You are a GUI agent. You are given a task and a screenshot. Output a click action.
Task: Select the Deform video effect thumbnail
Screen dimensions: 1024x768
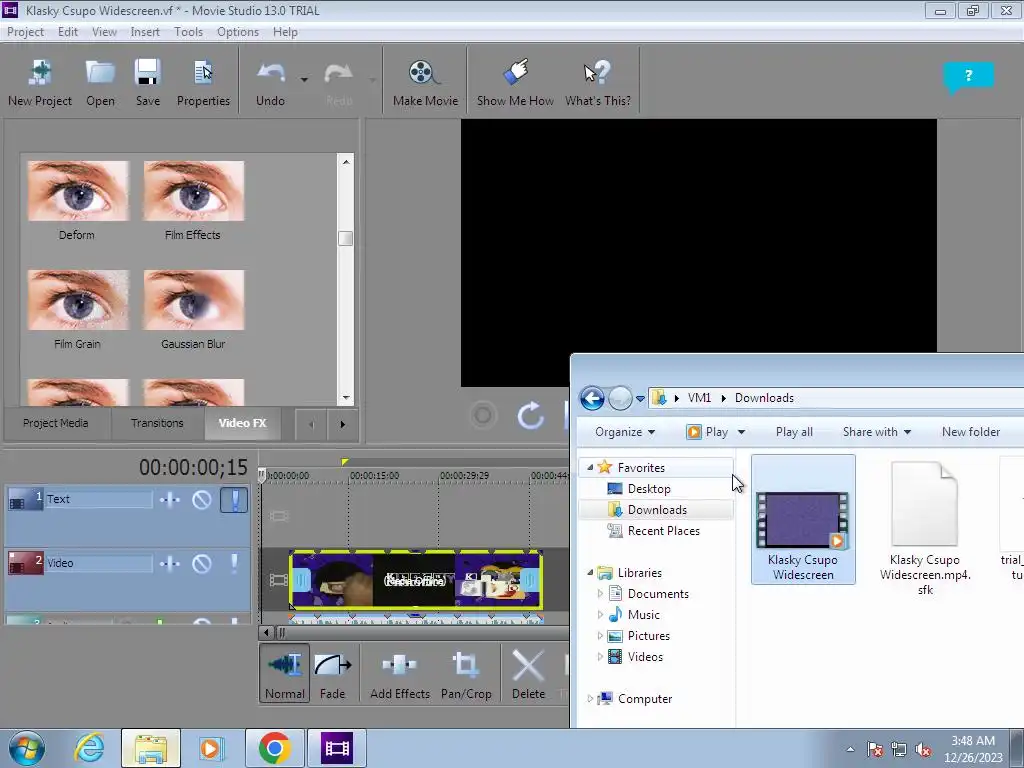[78, 191]
